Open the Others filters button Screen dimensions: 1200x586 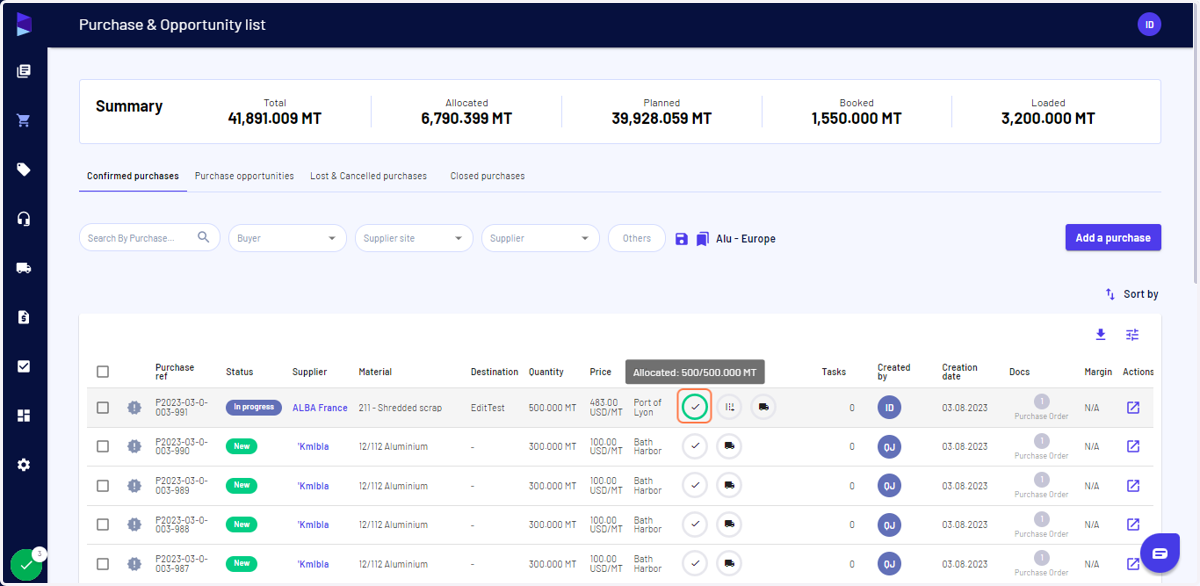(637, 238)
